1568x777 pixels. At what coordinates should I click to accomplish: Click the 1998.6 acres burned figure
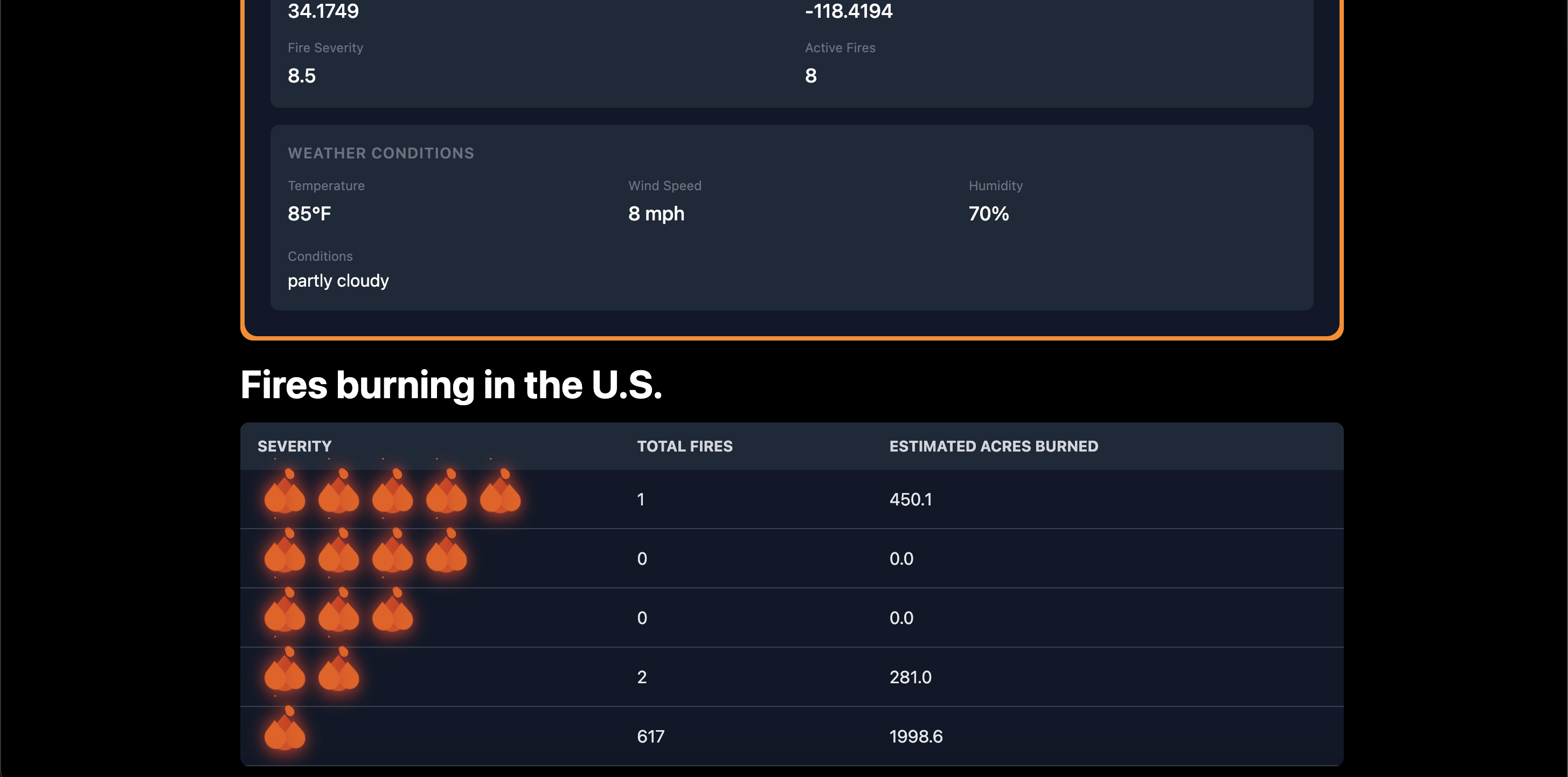[915, 736]
